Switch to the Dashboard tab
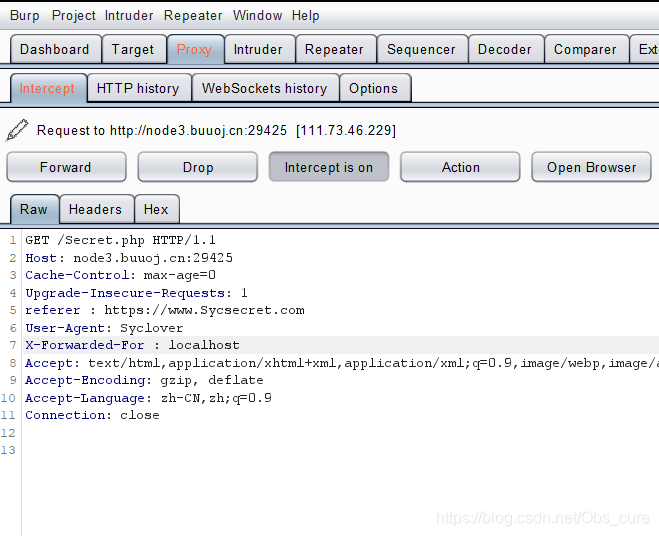 (54, 49)
